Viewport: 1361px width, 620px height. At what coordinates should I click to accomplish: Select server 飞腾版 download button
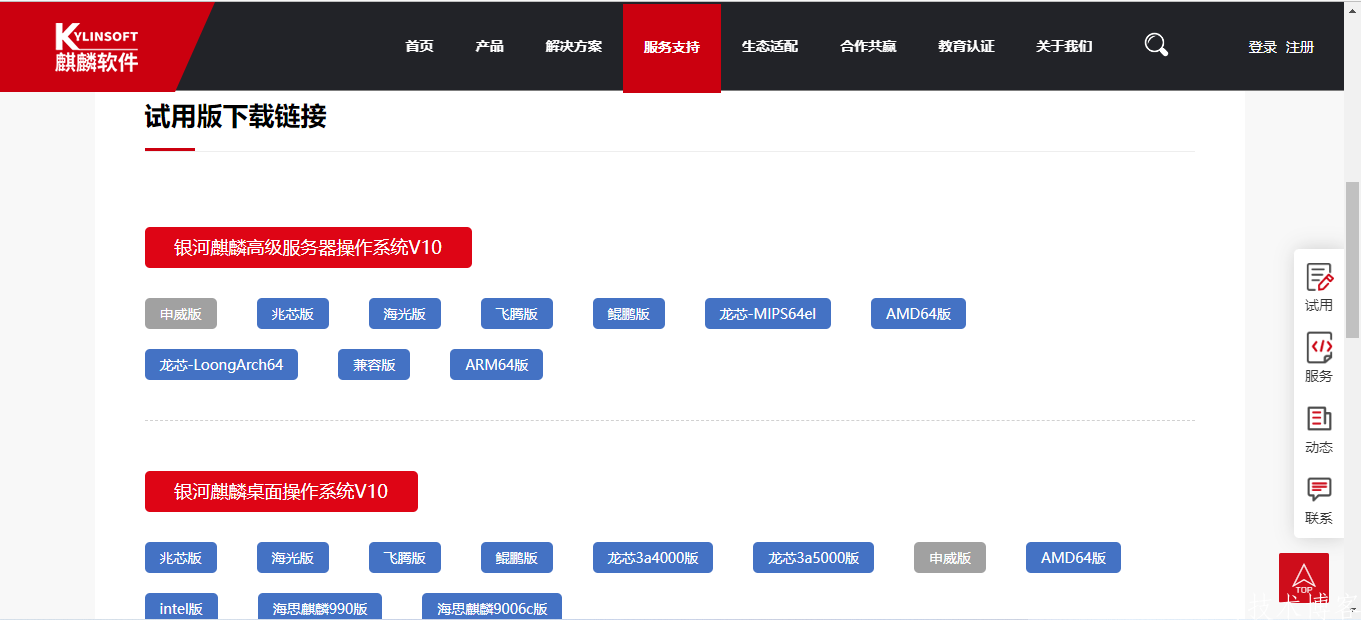point(517,314)
